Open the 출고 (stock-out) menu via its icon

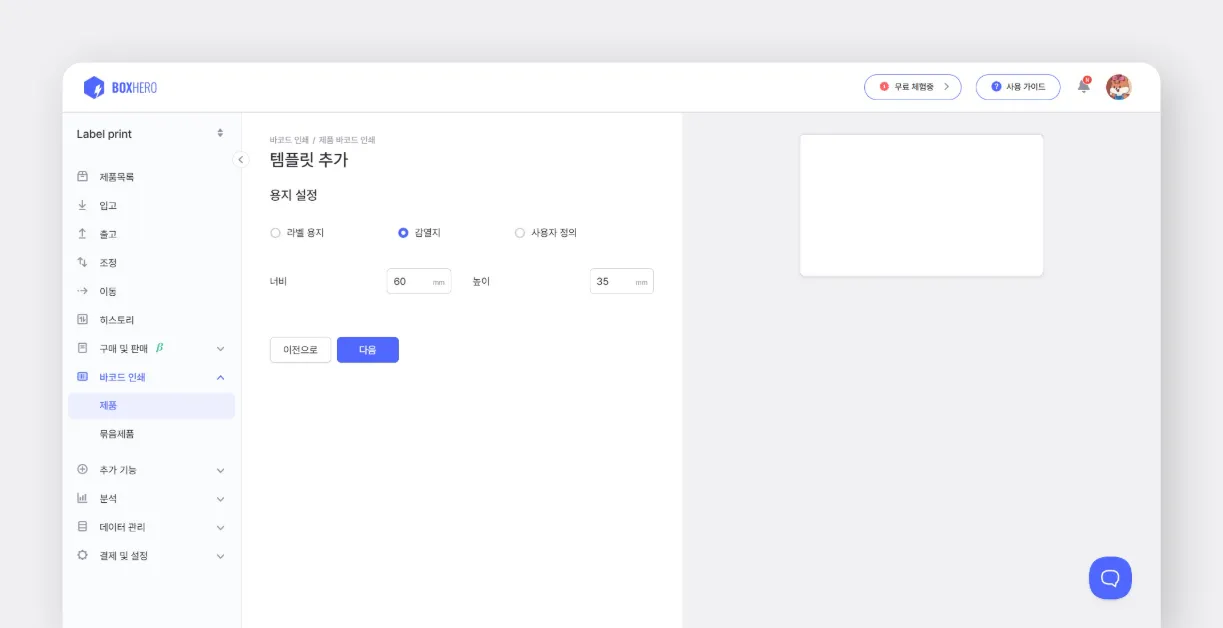(x=81, y=233)
